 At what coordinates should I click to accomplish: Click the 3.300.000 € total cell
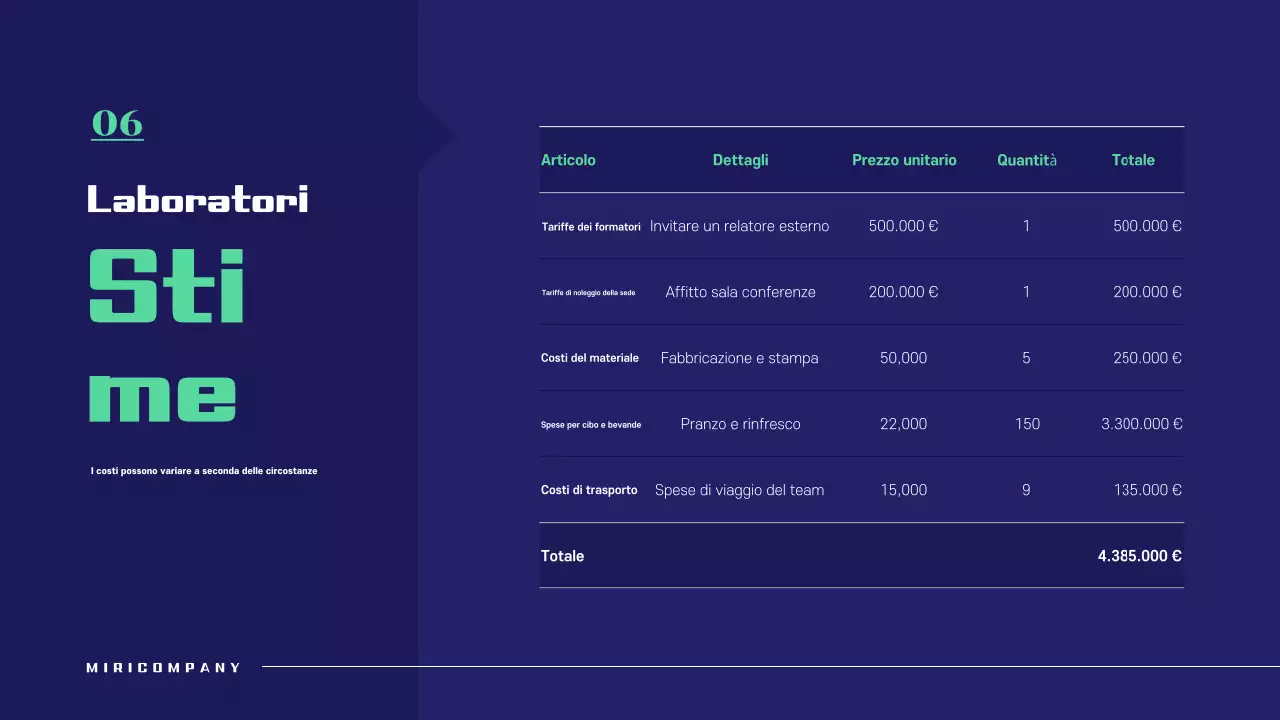coord(1141,424)
